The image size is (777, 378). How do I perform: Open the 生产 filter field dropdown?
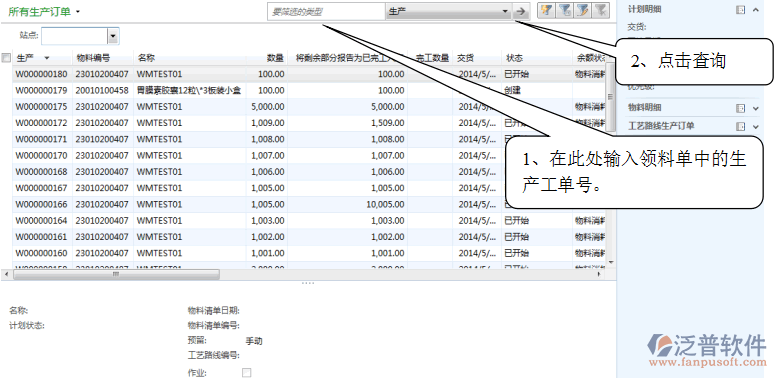(504, 11)
